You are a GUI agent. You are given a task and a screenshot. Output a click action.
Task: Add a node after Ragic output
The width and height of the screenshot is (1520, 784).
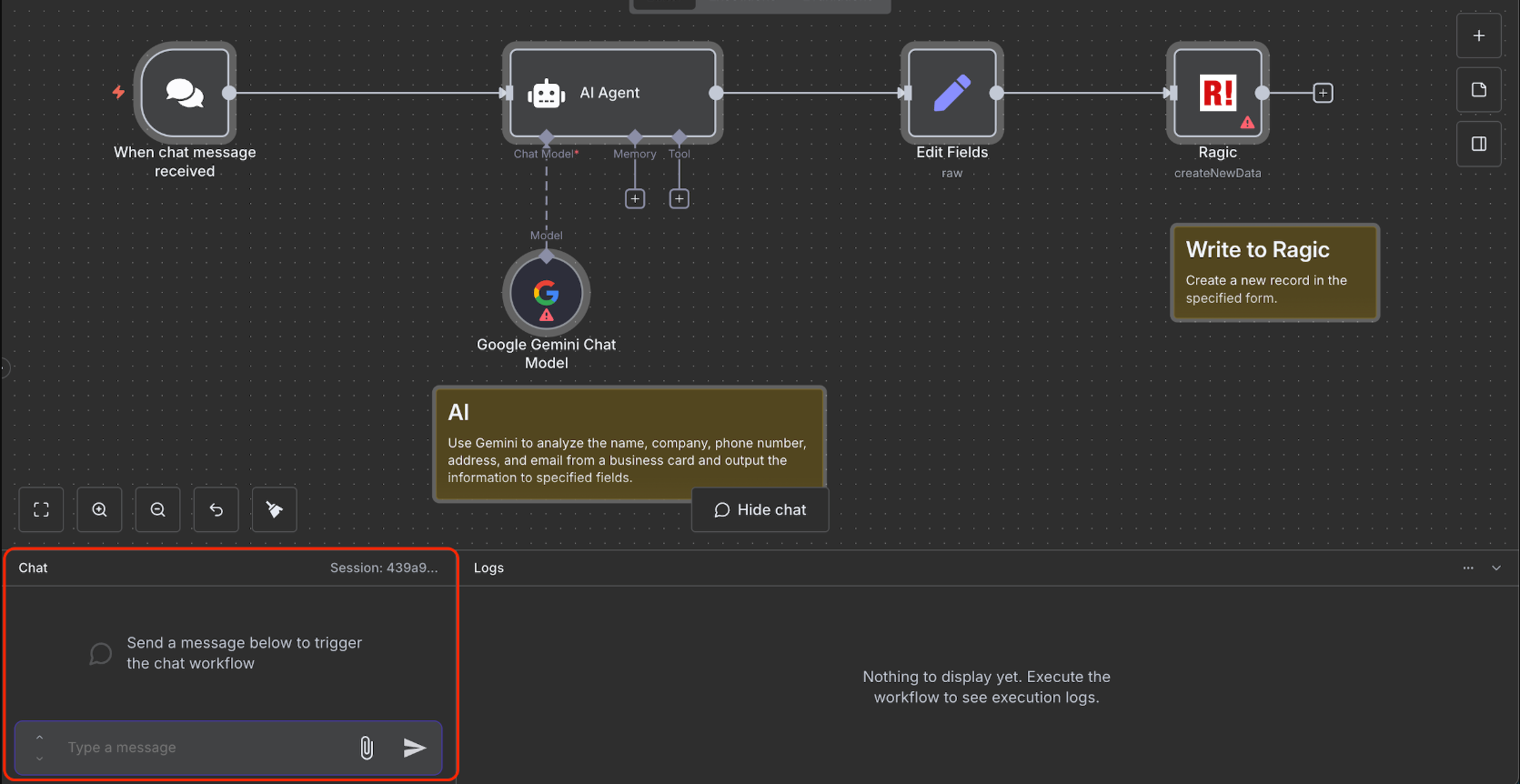click(x=1324, y=93)
